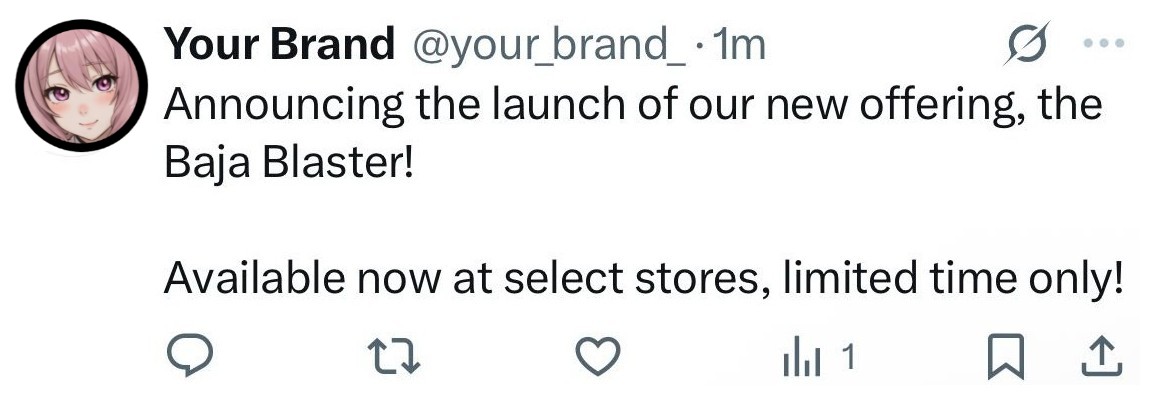This screenshot has width=1155, height=393.
Task: Click the text line starting with Announcing
Action: 633,105
